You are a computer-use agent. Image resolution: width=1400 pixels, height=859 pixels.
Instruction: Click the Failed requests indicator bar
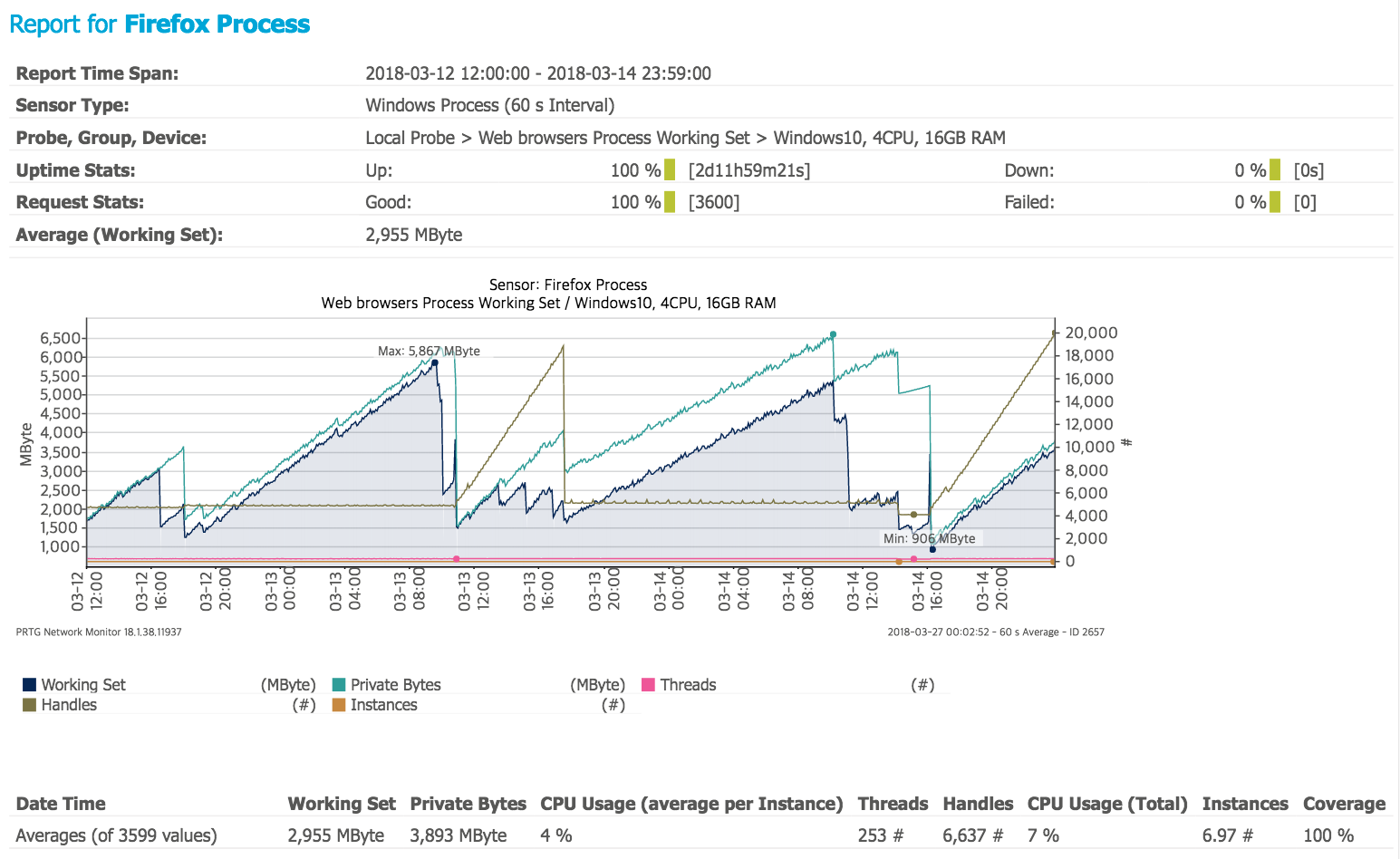coord(1275,201)
